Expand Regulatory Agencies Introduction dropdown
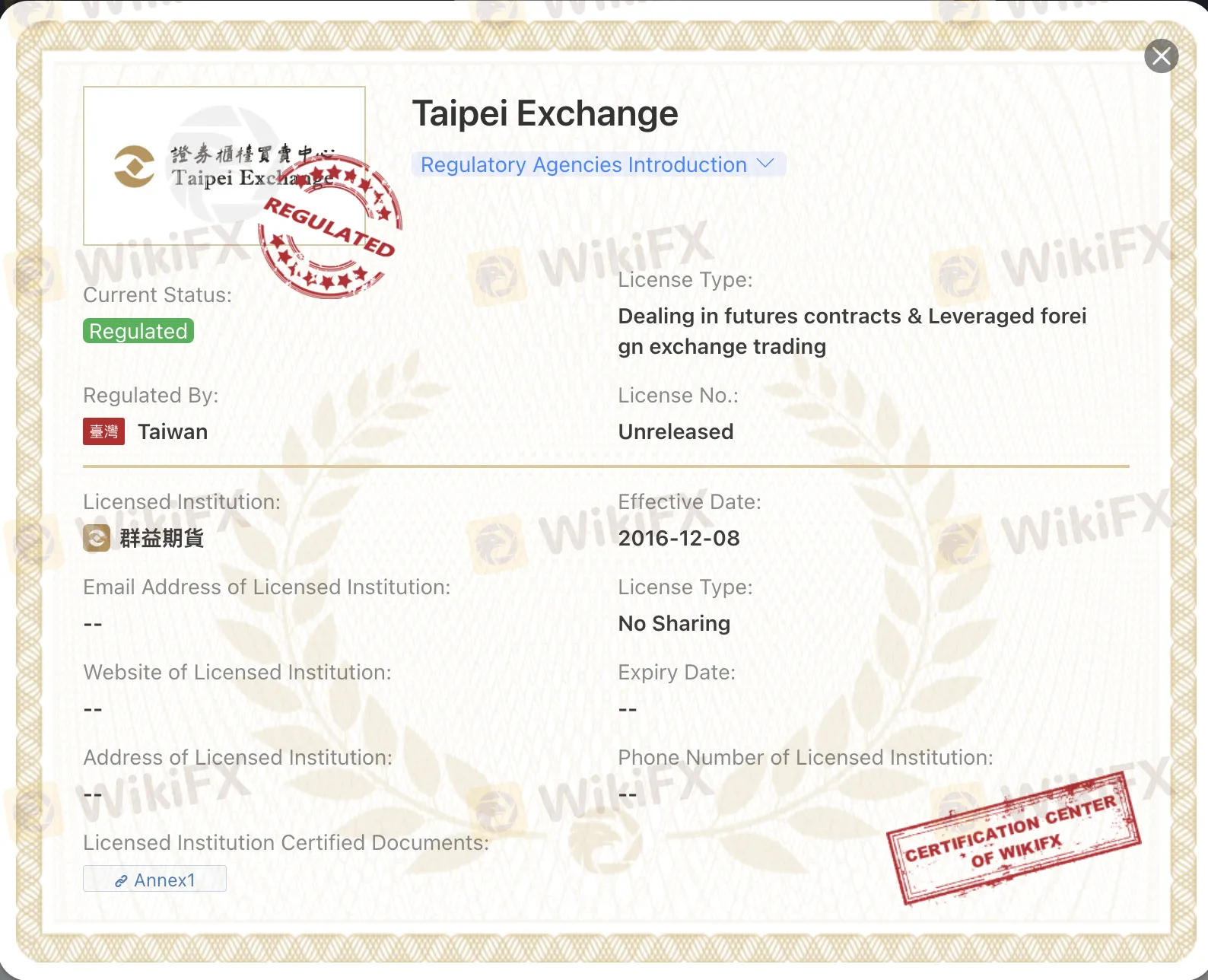The width and height of the screenshot is (1208, 980). click(599, 164)
